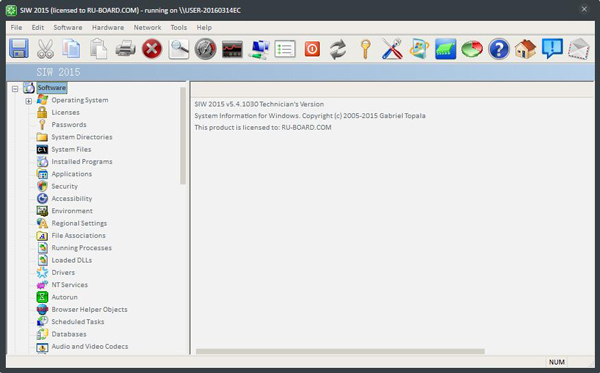Open the Tools menu
This screenshot has width=600, height=373.
coord(179,28)
